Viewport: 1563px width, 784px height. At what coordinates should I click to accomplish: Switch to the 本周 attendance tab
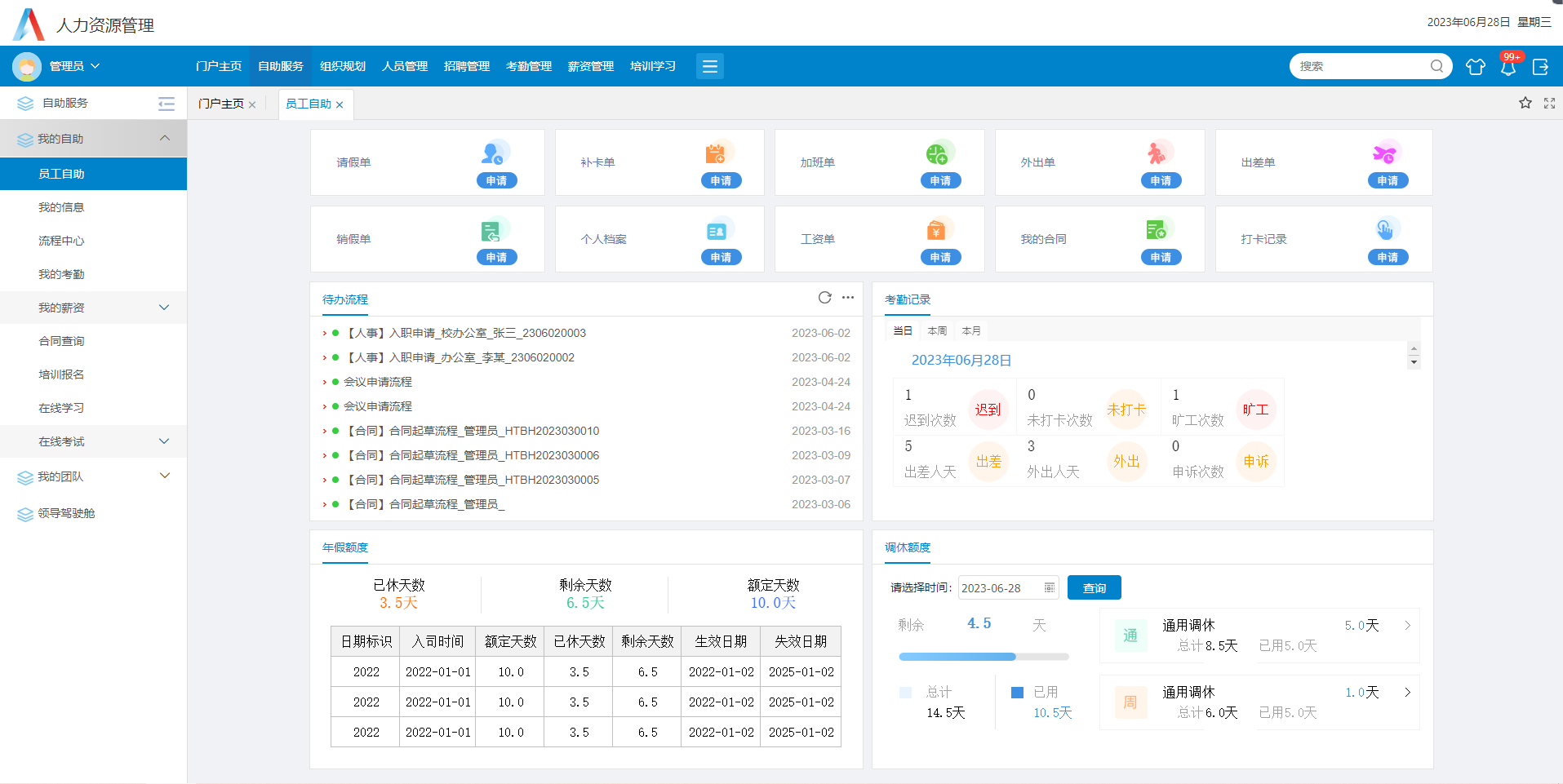pos(937,330)
